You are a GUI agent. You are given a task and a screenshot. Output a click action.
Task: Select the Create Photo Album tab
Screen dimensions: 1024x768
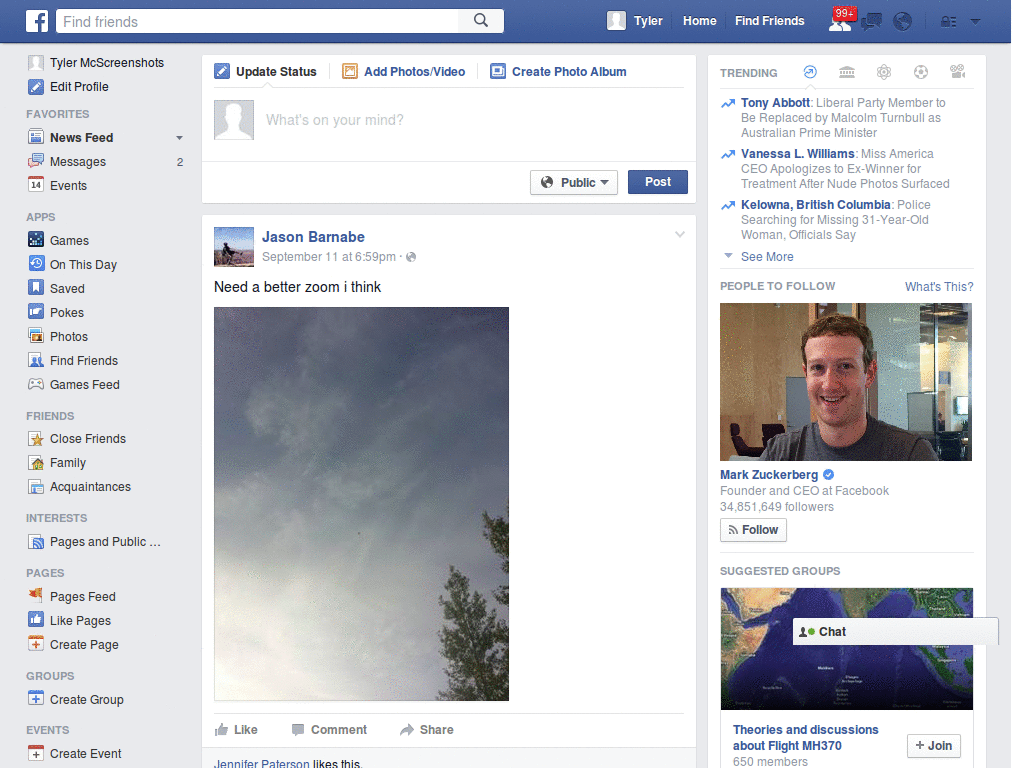click(558, 71)
